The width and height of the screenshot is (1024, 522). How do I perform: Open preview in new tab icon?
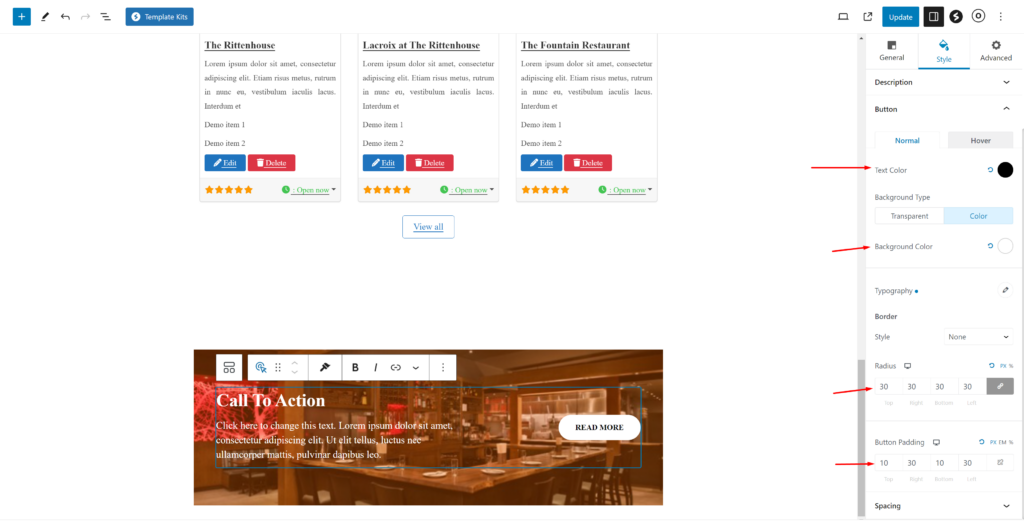[867, 17]
